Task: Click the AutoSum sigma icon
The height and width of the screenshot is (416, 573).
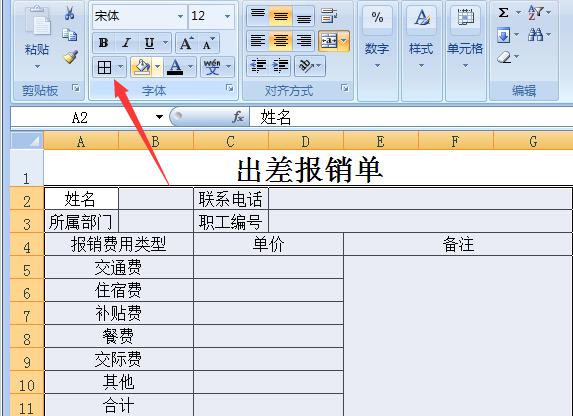Action: (504, 13)
